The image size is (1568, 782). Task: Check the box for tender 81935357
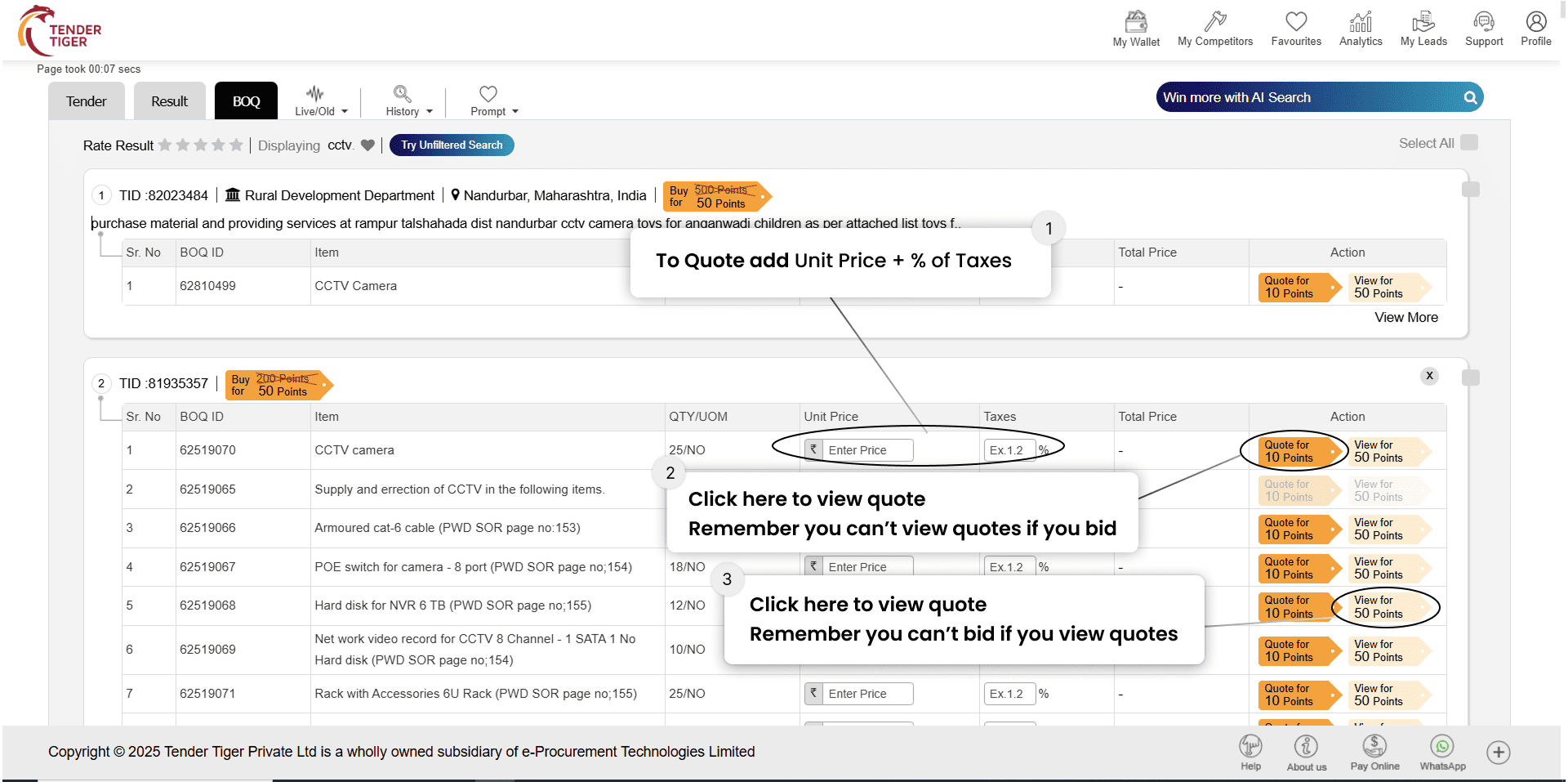click(x=1470, y=378)
